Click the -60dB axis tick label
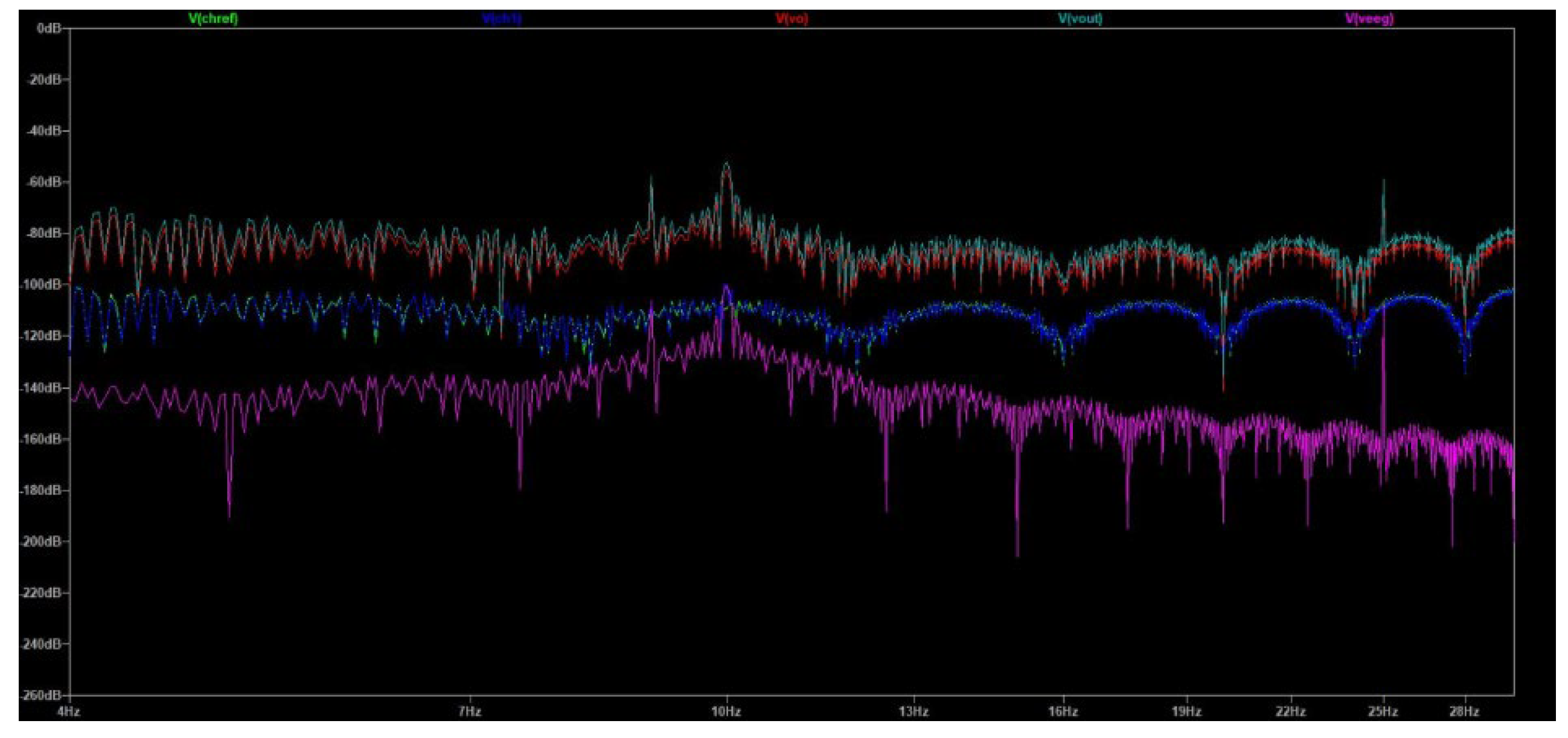Viewport: 1568px width, 738px height. (45, 182)
